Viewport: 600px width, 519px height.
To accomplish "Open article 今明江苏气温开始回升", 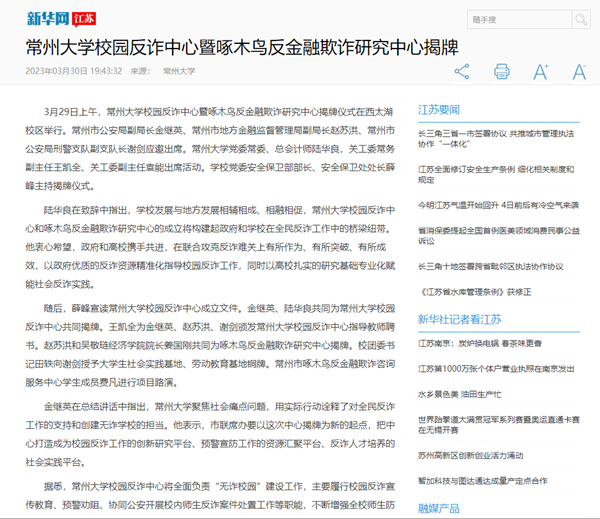I will (498, 203).
